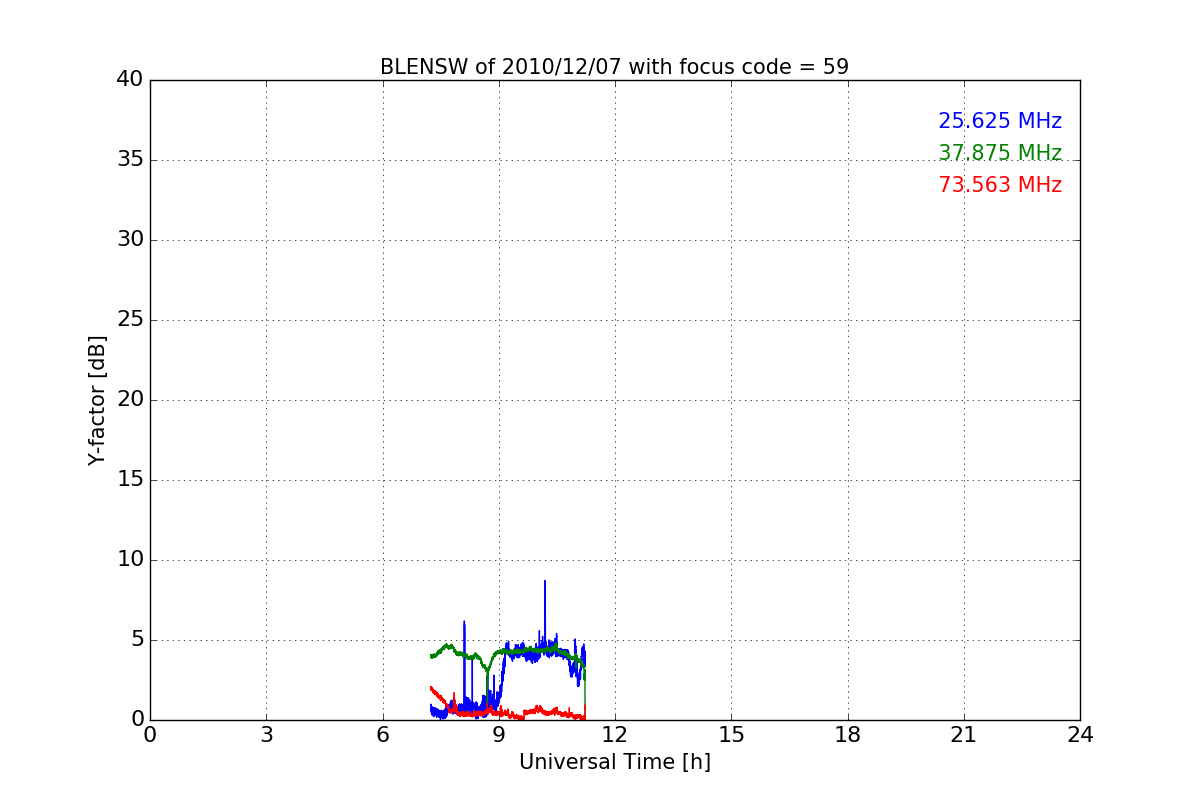Click the x-axis tick label '21'
The height and width of the screenshot is (800, 1200).
point(964,735)
